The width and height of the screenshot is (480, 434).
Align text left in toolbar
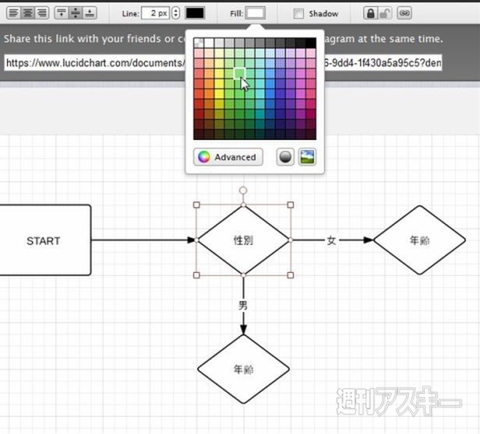click(x=13, y=13)
